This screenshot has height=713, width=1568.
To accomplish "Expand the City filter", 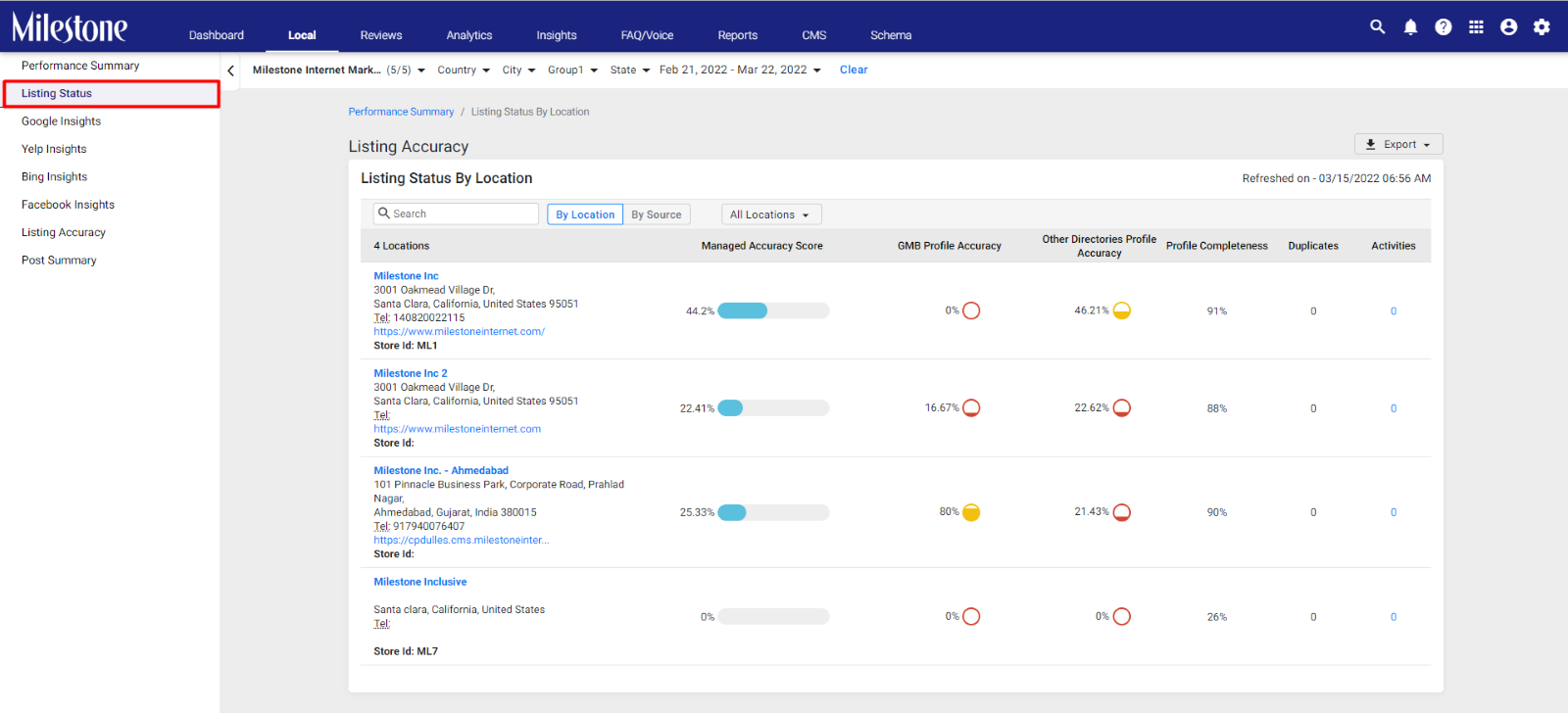I will click(519, 71).
